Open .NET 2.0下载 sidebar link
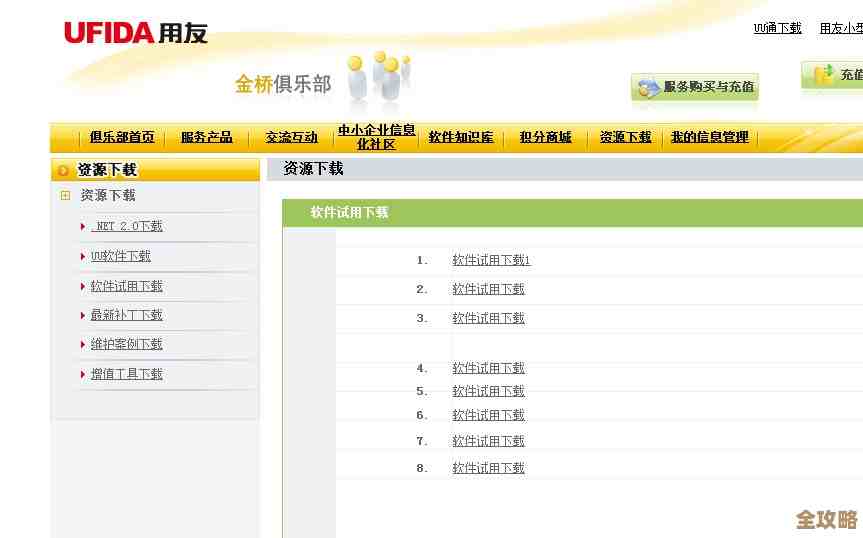 click(127, 226)
